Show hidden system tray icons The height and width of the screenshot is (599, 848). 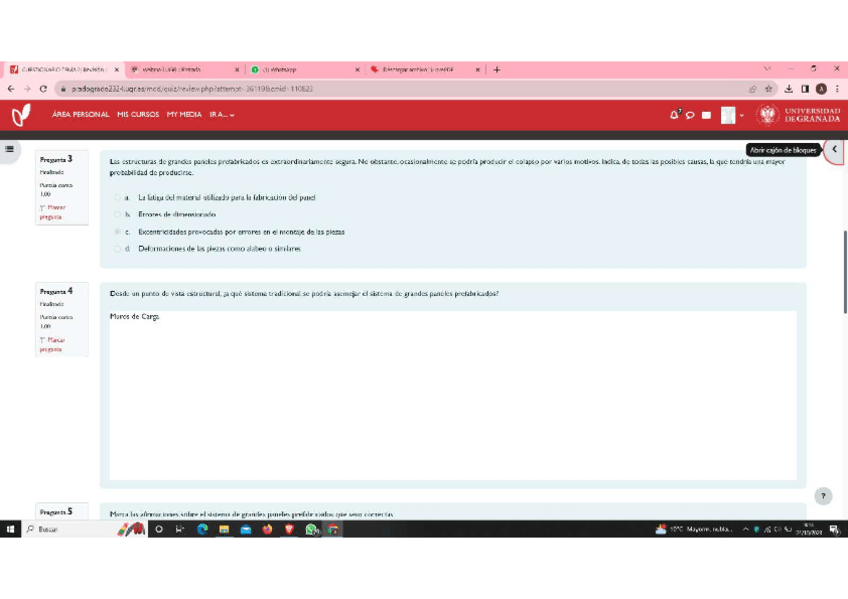coord(745,529)
